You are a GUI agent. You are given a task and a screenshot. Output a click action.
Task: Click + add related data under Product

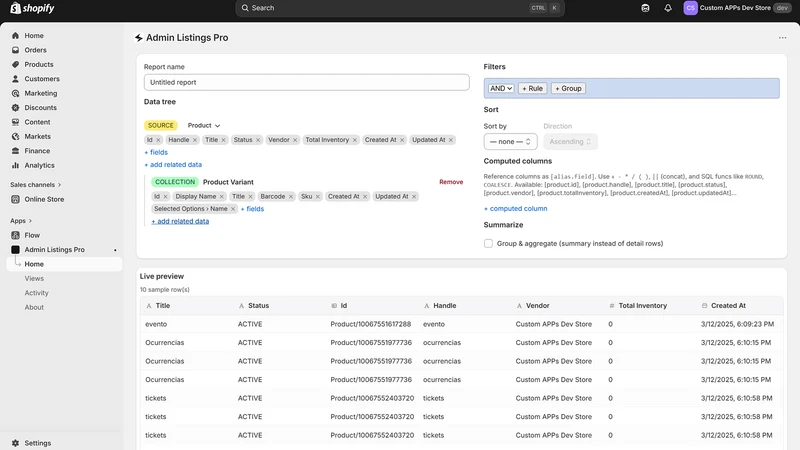173,165
